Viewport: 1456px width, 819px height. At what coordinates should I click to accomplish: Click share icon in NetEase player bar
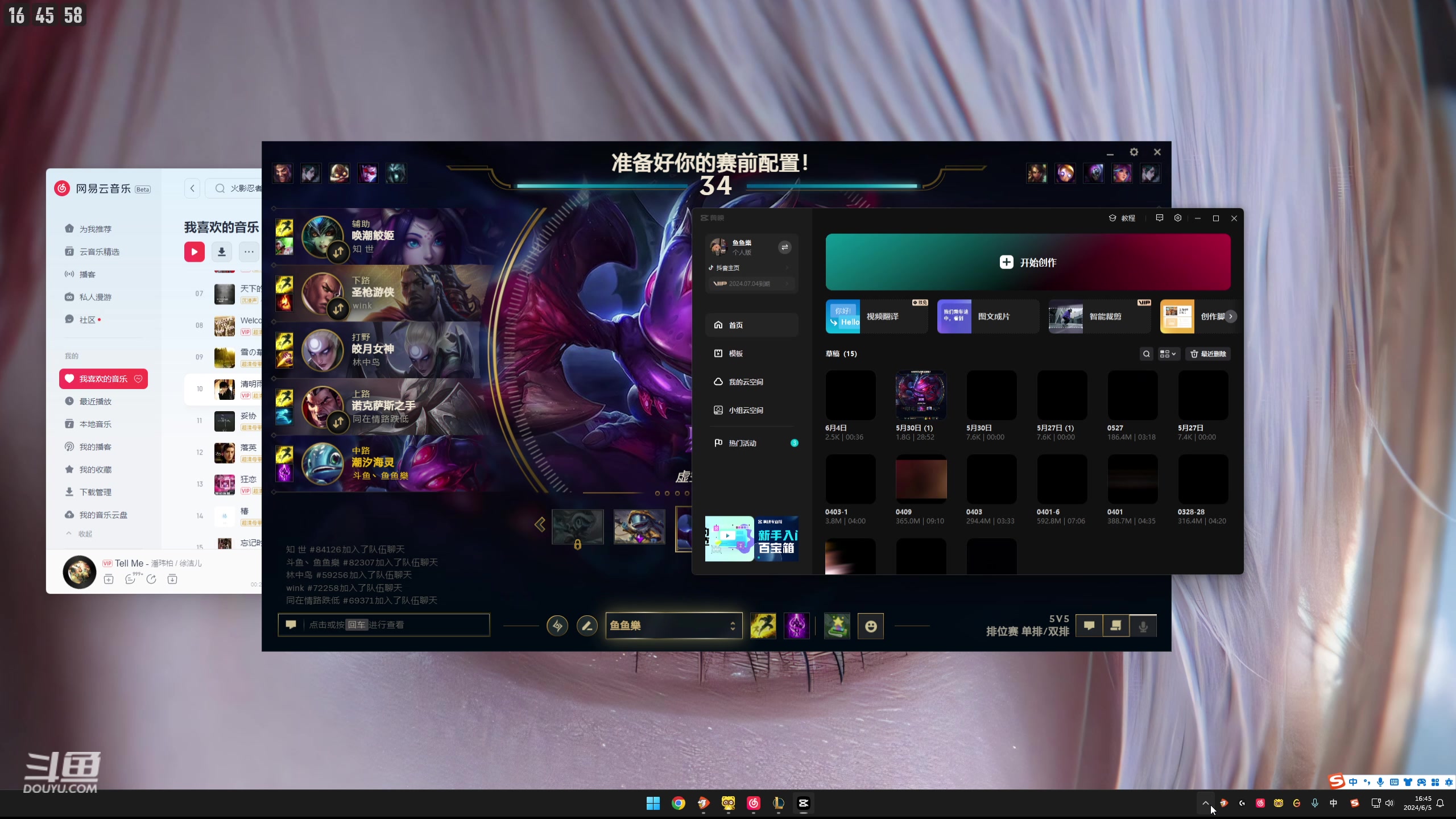(x=151, y=580)
